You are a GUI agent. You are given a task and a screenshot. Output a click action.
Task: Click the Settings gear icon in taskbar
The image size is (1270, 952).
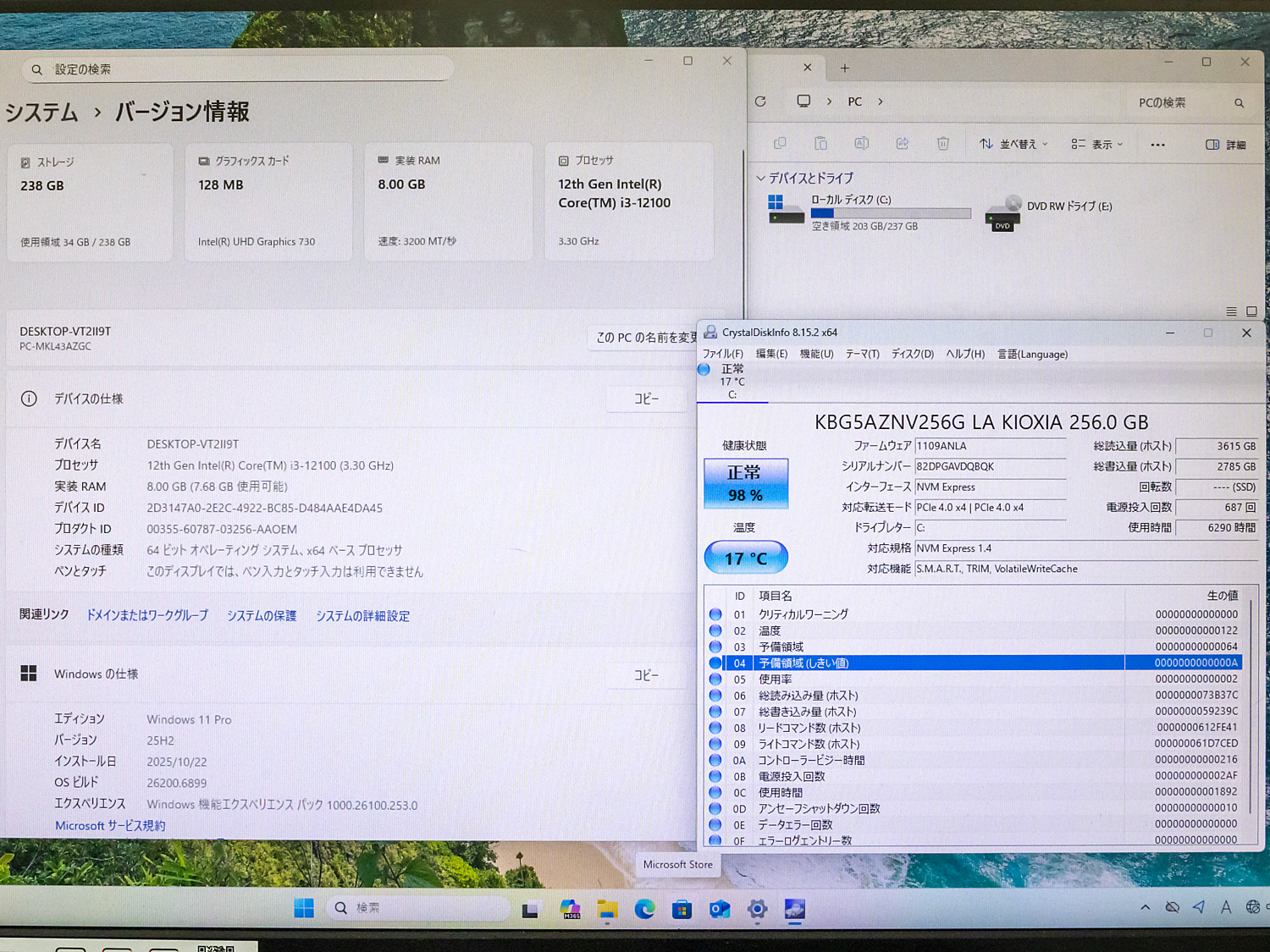[x=757, y=909]
